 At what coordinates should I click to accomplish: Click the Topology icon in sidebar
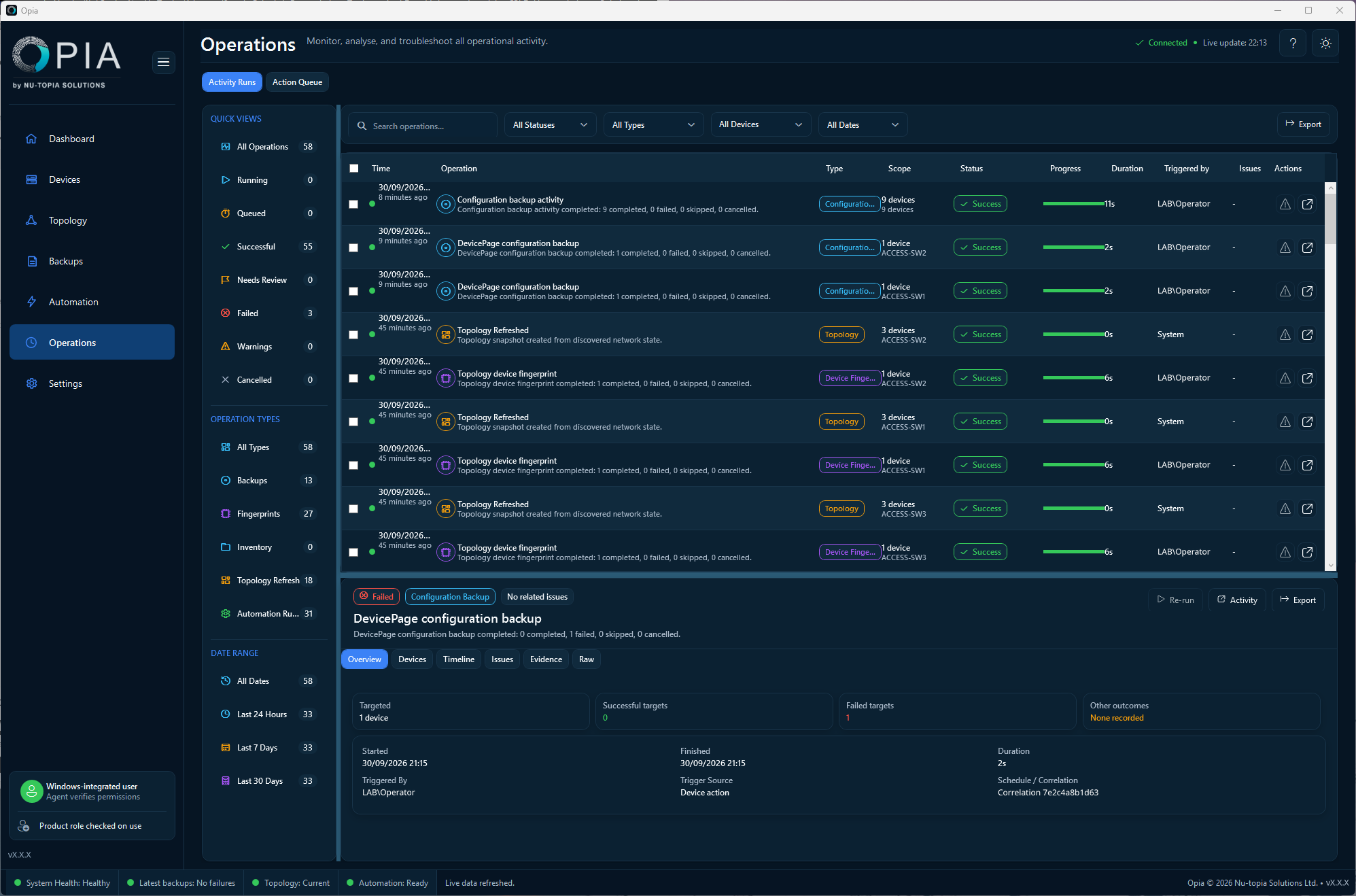click(31, 220)
